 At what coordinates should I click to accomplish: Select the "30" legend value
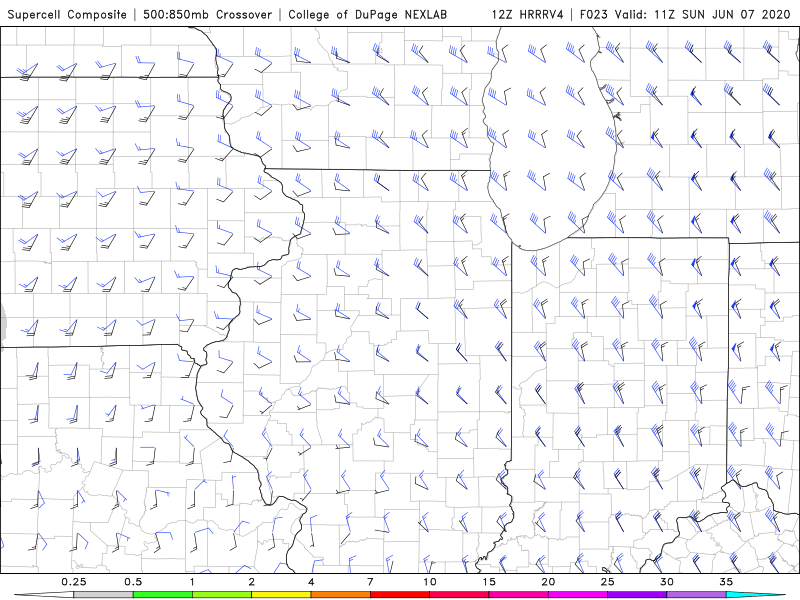point(667,582)
